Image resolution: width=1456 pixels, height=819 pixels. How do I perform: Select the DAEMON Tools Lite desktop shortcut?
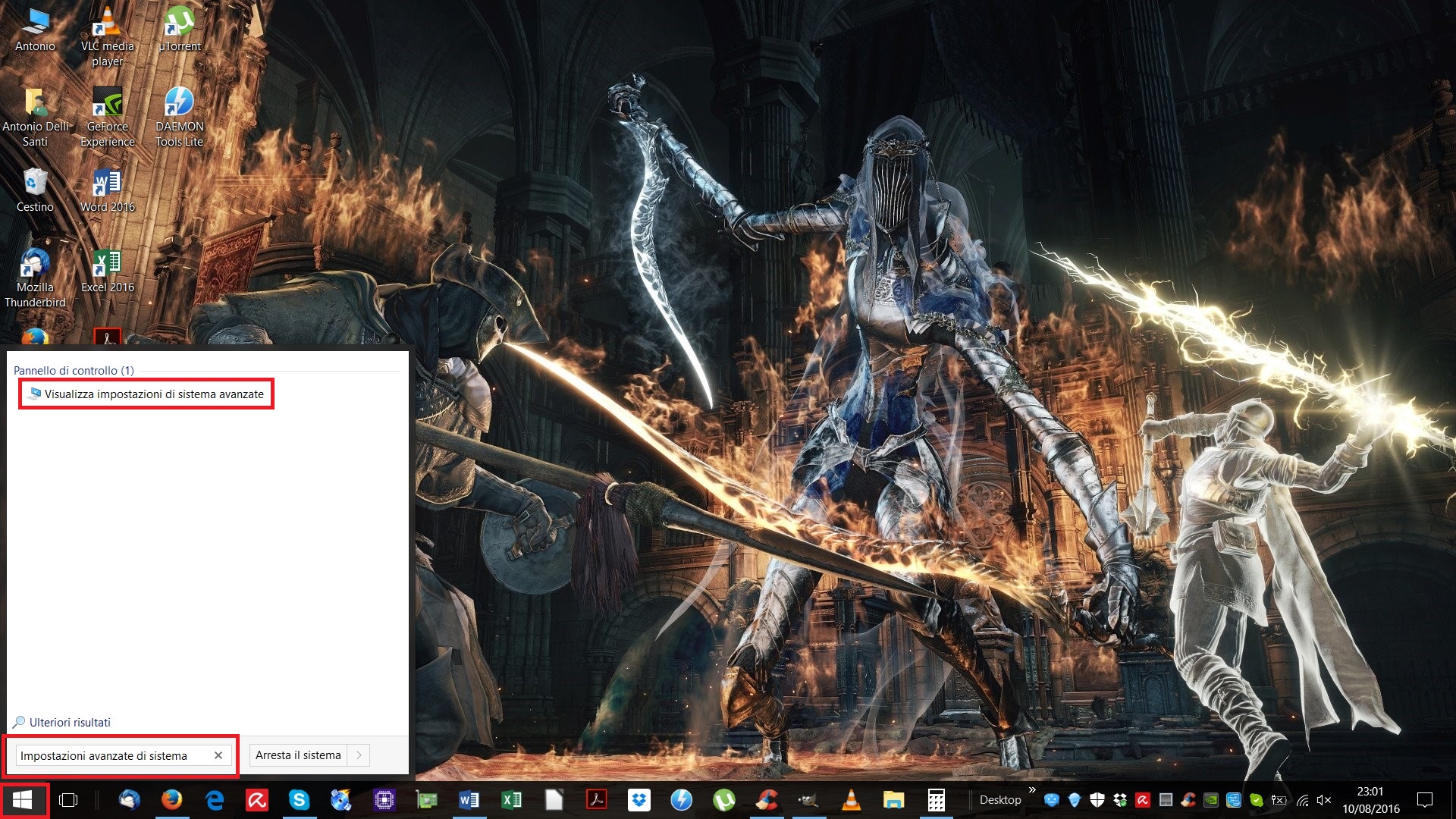click(x=180, y=118)
